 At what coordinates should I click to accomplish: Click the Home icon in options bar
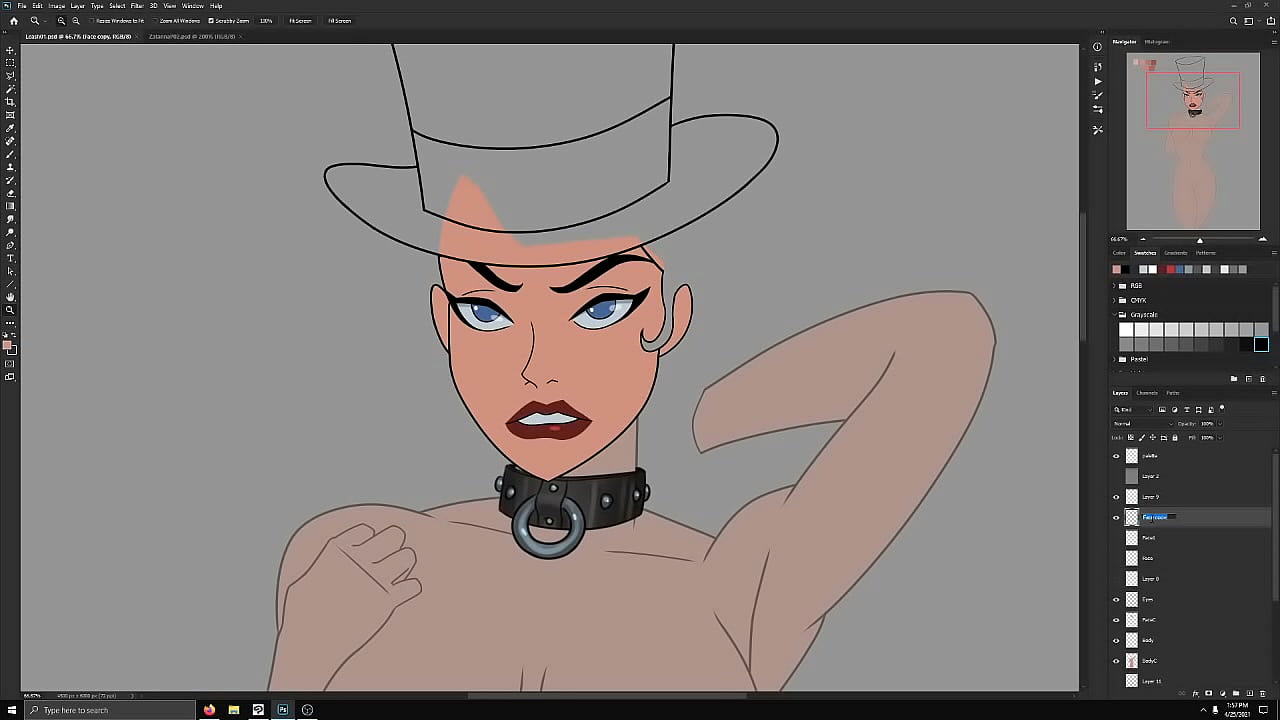tap(13, 21)
